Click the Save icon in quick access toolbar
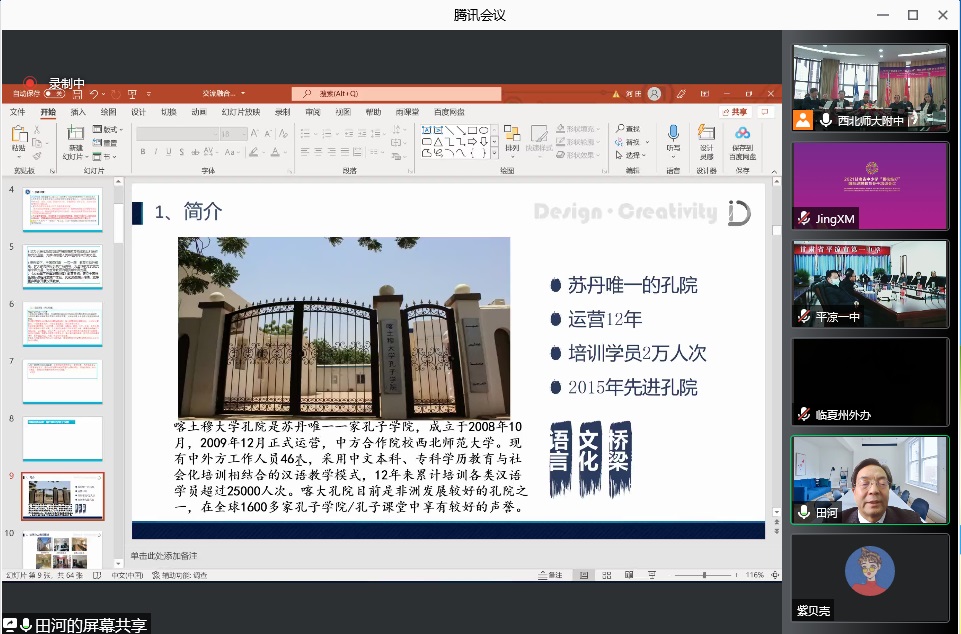The height and width of the screenshot is (634, 961). point(77,94)
